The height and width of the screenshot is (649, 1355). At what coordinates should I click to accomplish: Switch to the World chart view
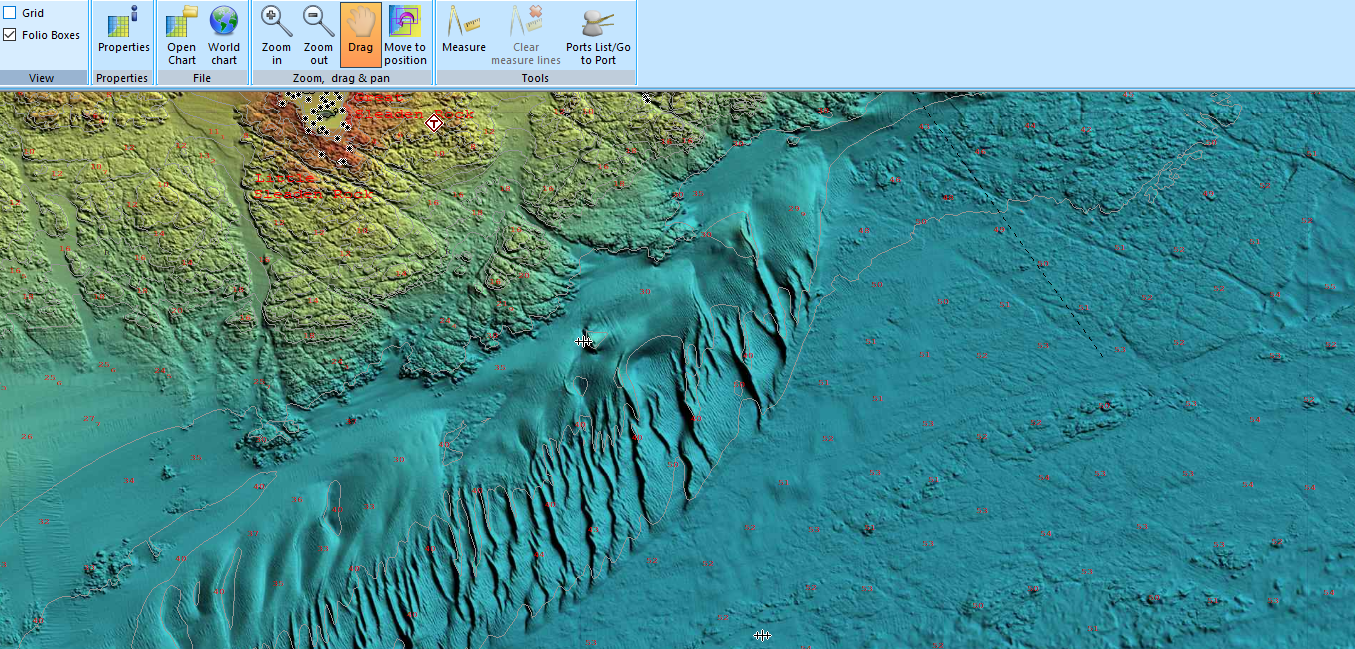(224, 33)
